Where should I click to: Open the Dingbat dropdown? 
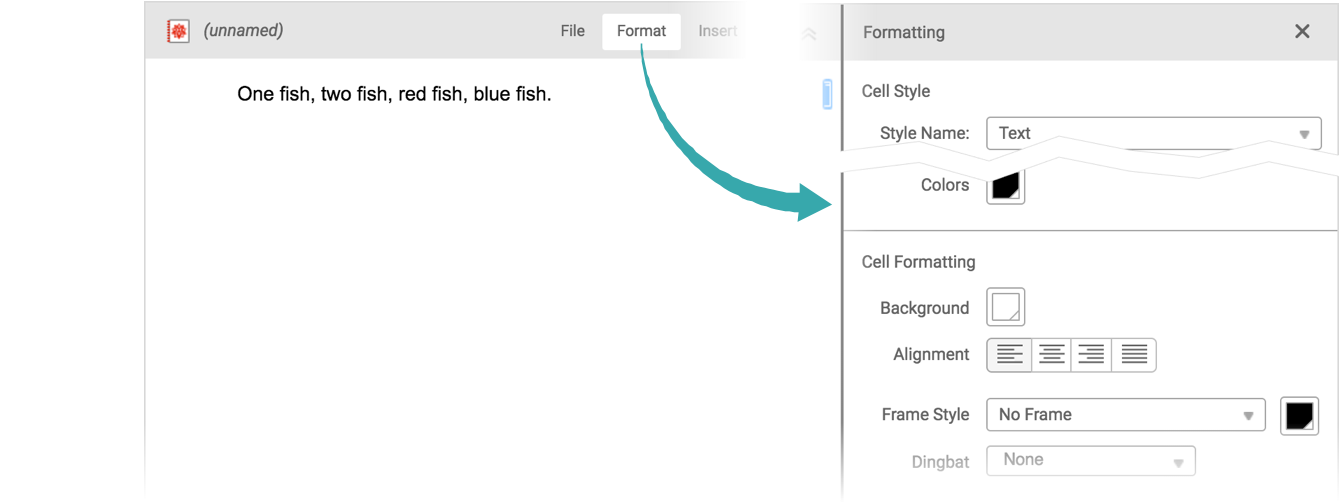1091,460
